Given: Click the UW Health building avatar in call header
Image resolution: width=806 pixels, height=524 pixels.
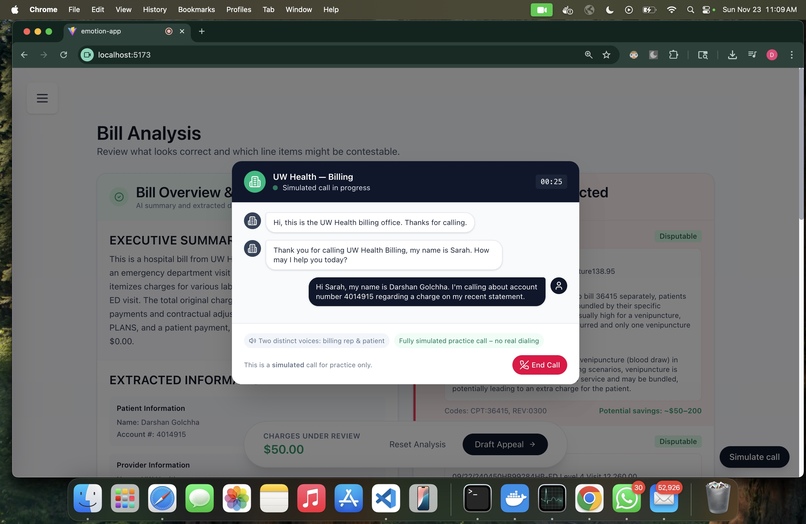Looking at the screenshot, I should 254,182.
